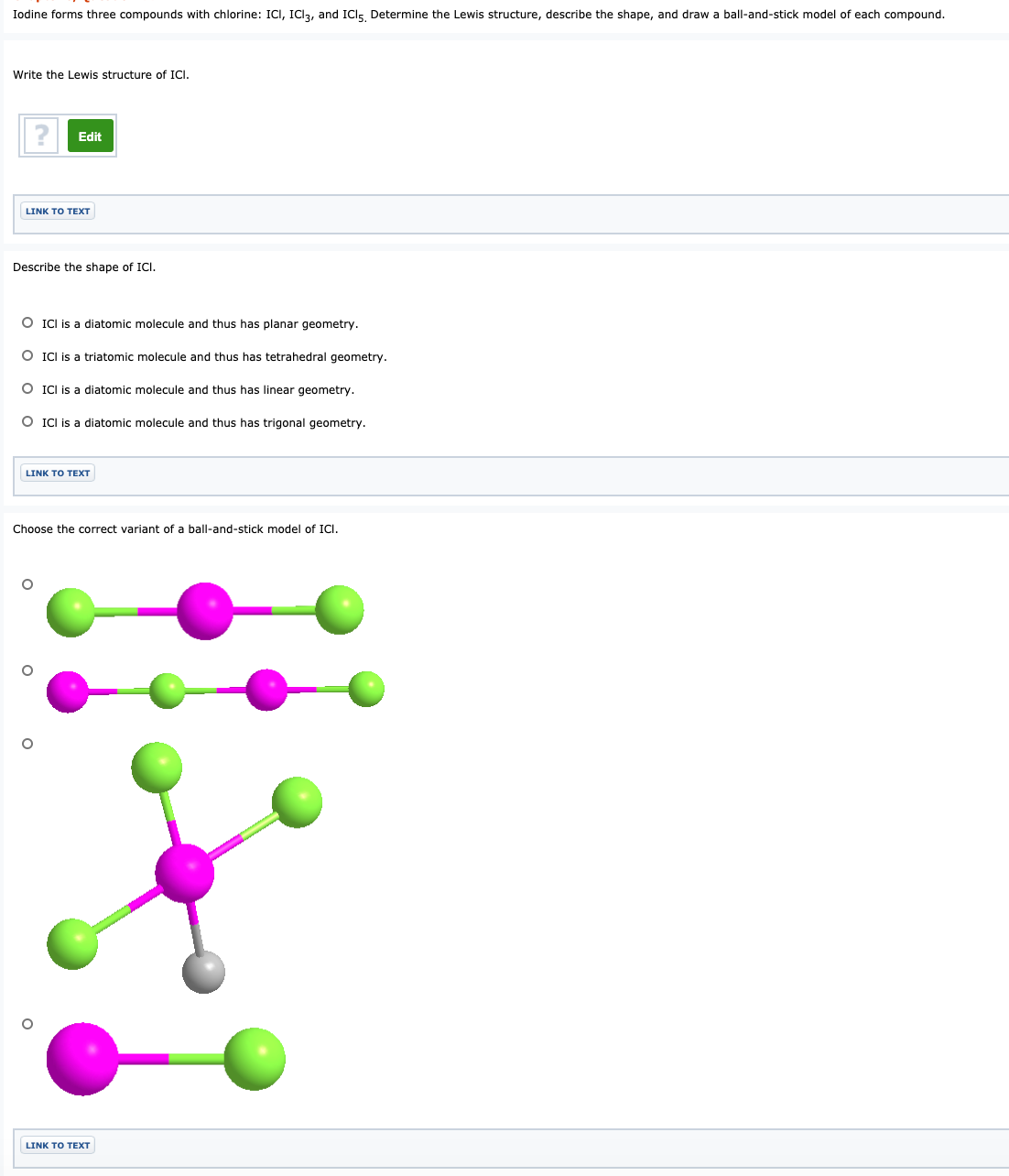Click the four-atom chain model image
The height and width of the screenshot is (1176, 1009).
(x=215, y=690)
